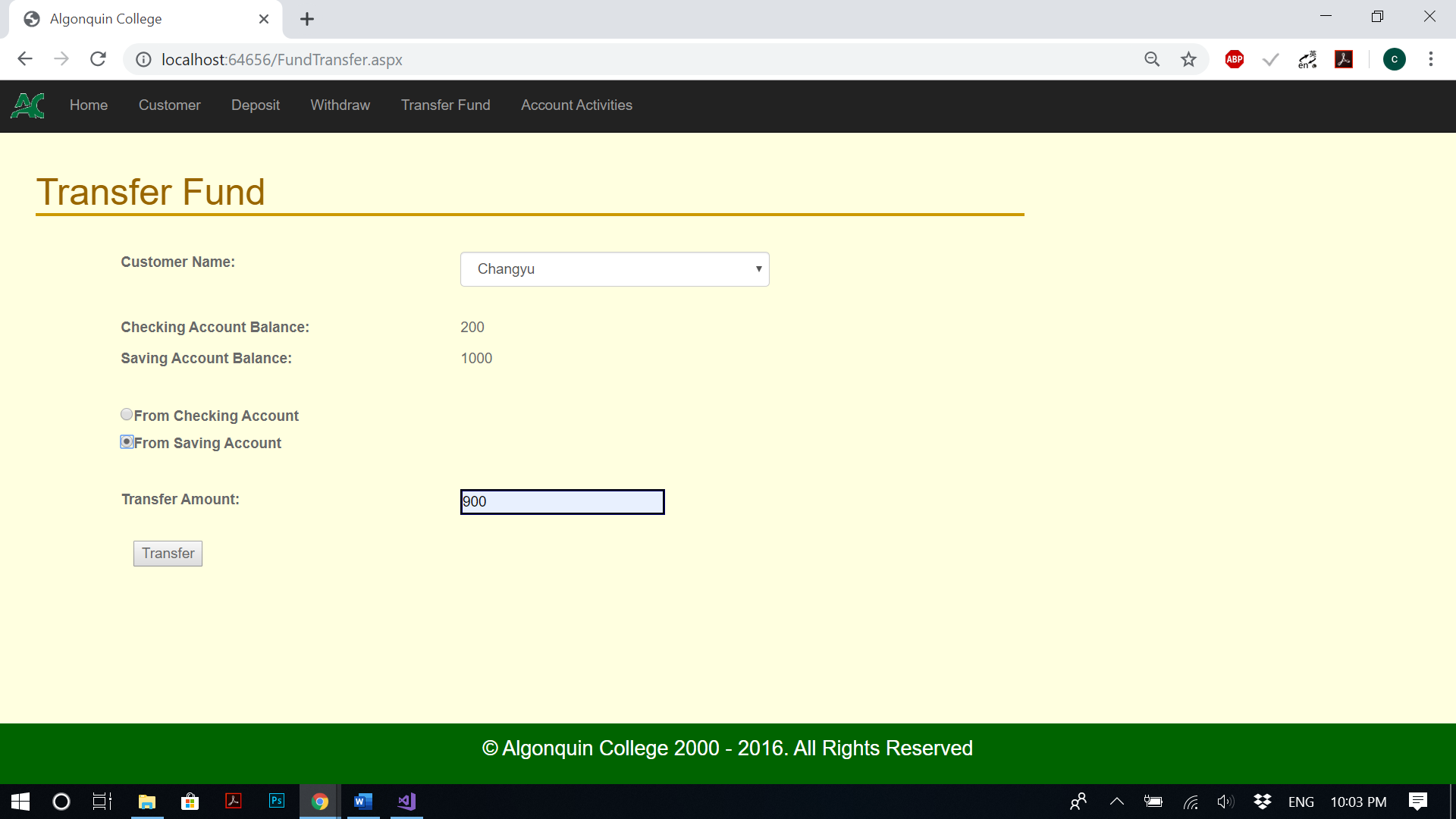Bookmark this page with star icon
Image resolution: width=1456 pixels, height=819 pixels.
tap(1188, 59)
